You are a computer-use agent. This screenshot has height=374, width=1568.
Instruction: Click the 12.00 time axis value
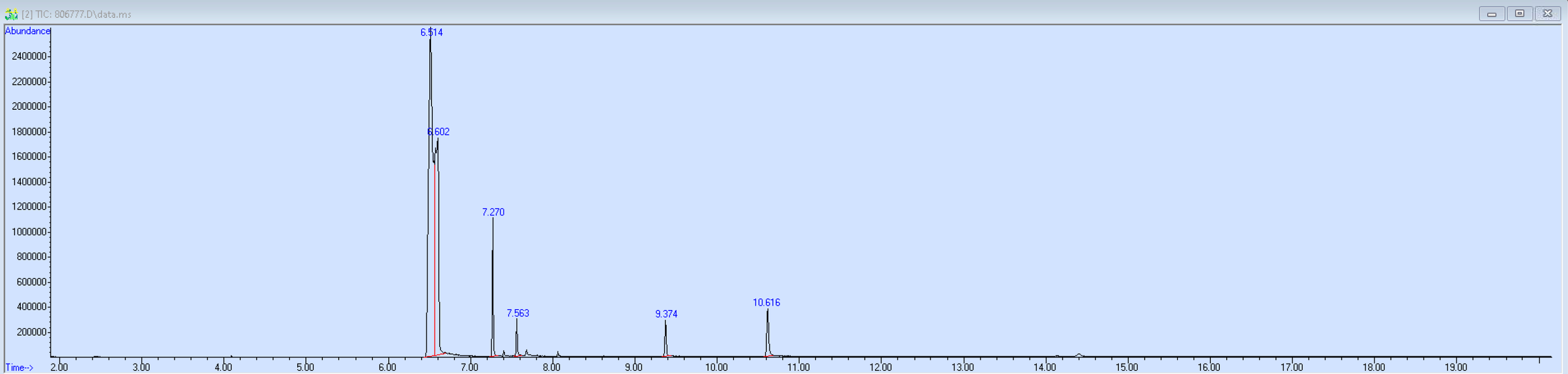pos(881,368)
